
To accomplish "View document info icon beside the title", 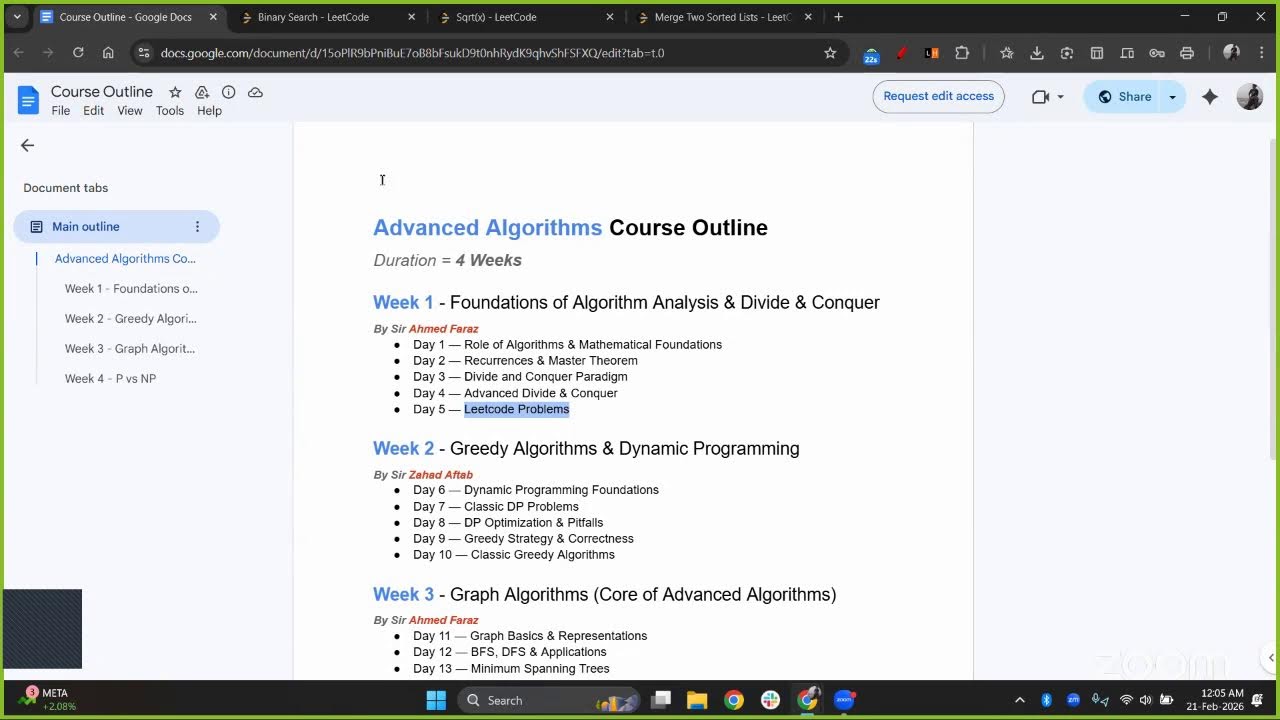I will pos(228,92).
